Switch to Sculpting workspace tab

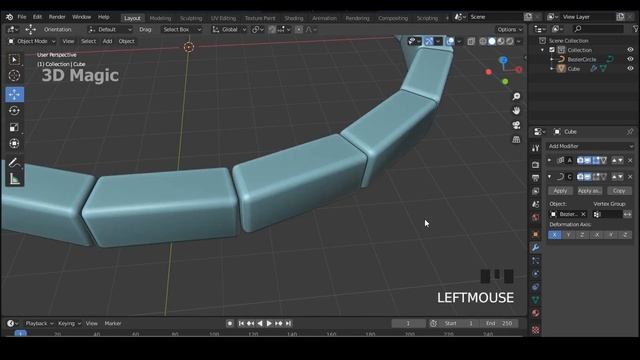[191, 18]
